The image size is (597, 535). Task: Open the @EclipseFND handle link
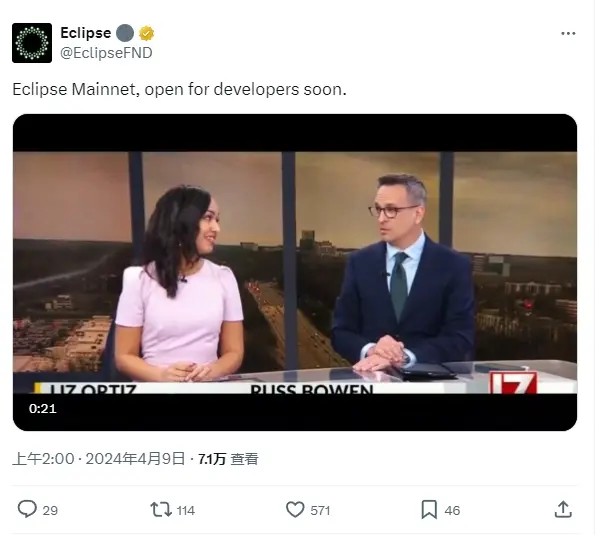[x=106, y=53]
